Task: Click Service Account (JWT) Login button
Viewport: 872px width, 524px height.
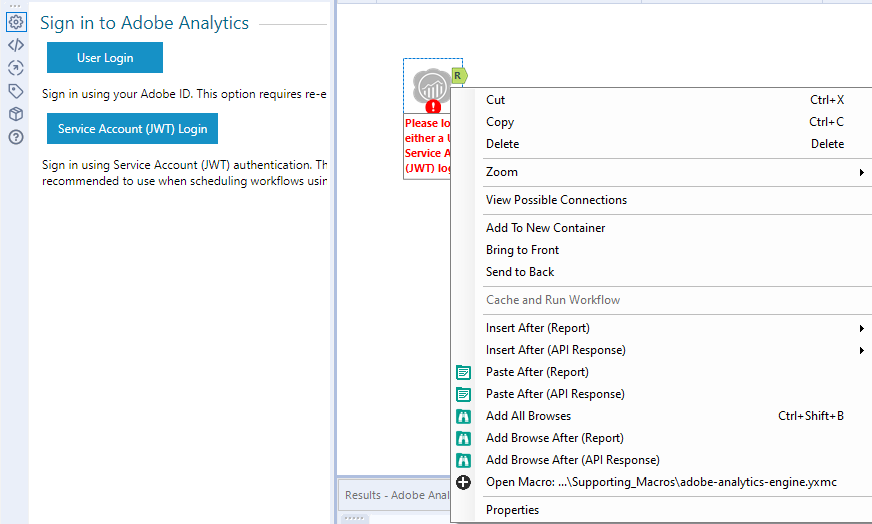Action: tap(132, 128)
